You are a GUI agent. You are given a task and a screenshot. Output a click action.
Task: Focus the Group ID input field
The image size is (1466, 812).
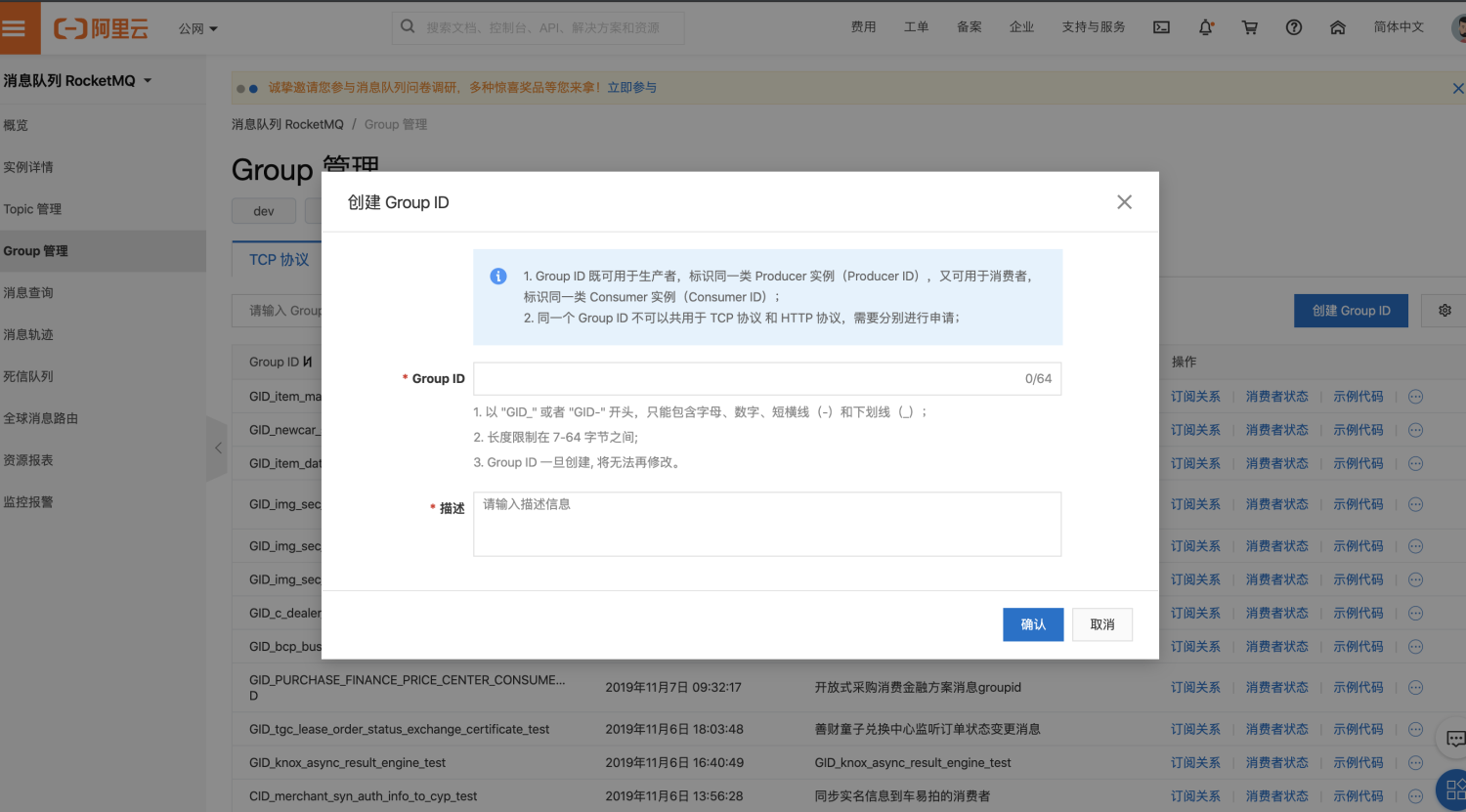767,379
